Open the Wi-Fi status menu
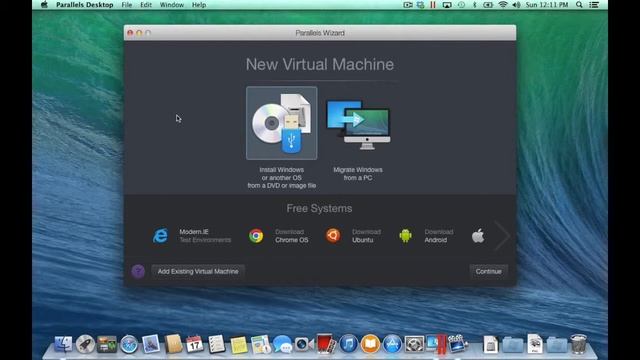 tap(503, 5)
